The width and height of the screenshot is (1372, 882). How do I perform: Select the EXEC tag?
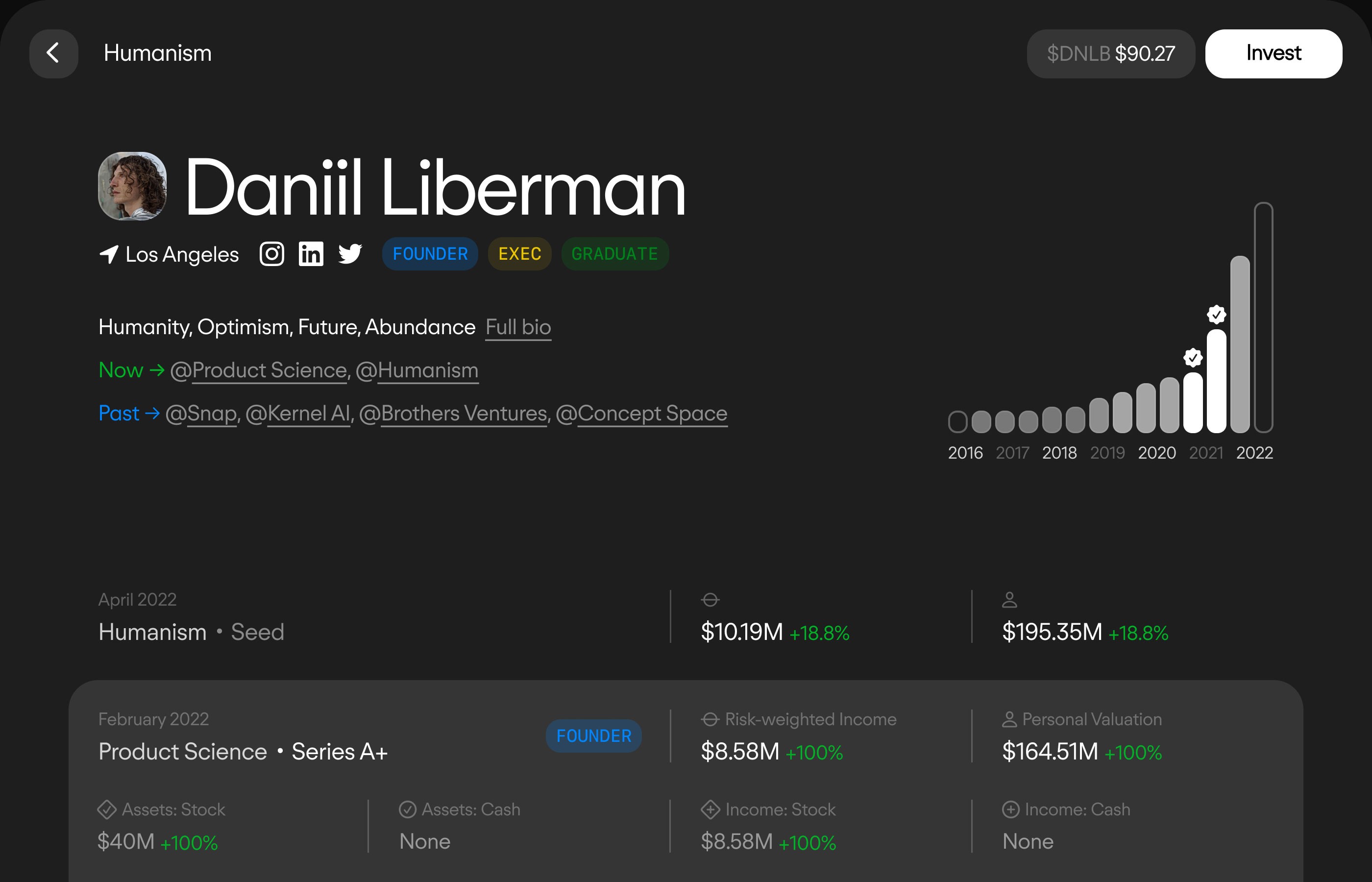[519, 254]
